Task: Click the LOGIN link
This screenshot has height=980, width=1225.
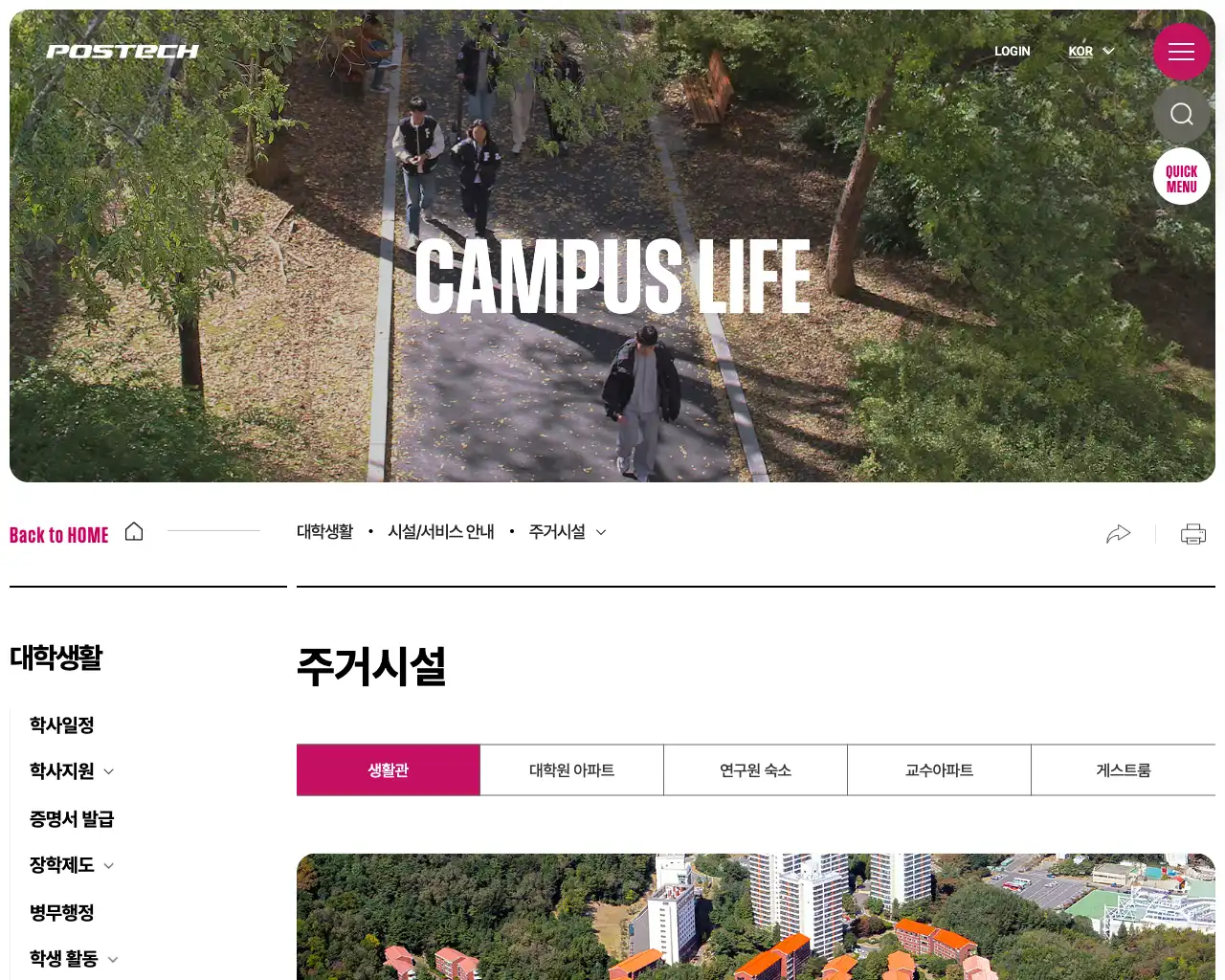Action: click(x=1012, y=52)
